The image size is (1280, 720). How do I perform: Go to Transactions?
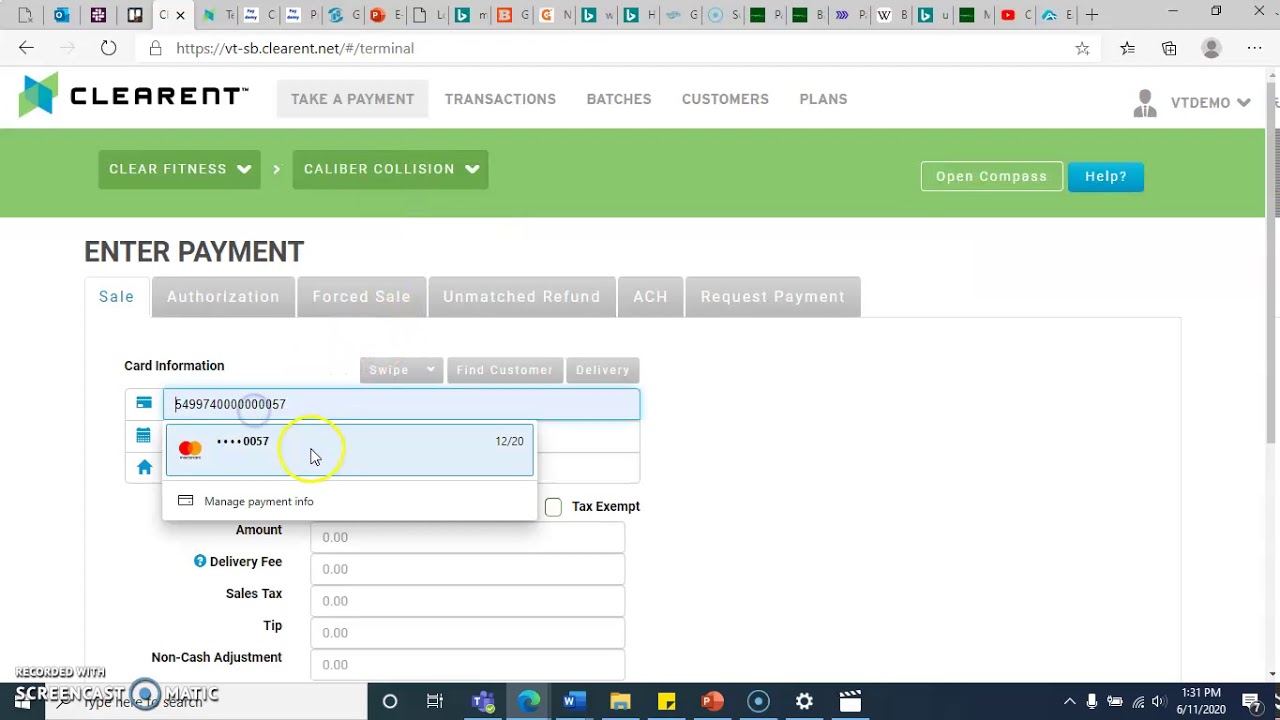point(500,99)
